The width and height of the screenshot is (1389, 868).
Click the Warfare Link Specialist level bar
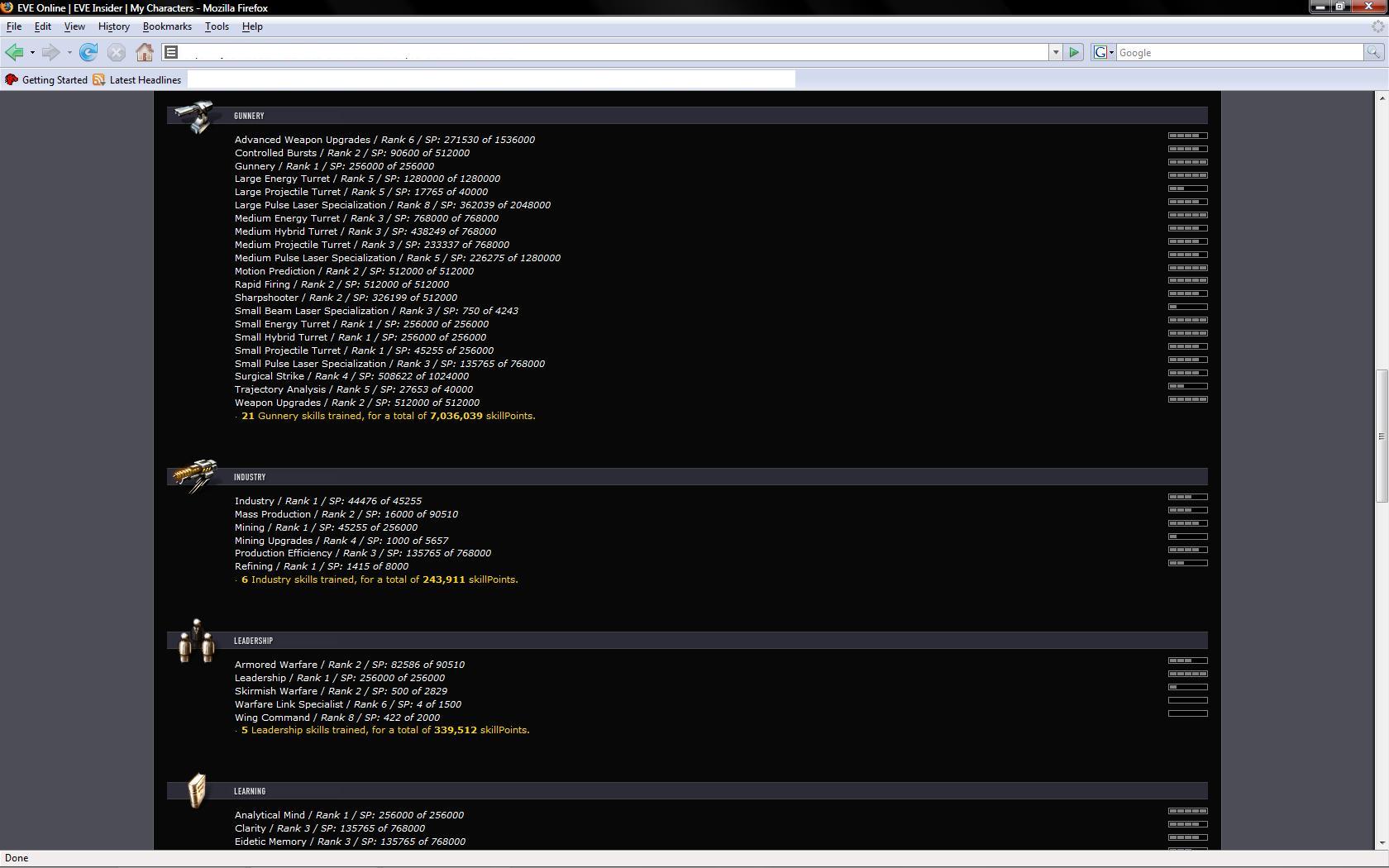pyautogui.click(x=1188, y=700)
